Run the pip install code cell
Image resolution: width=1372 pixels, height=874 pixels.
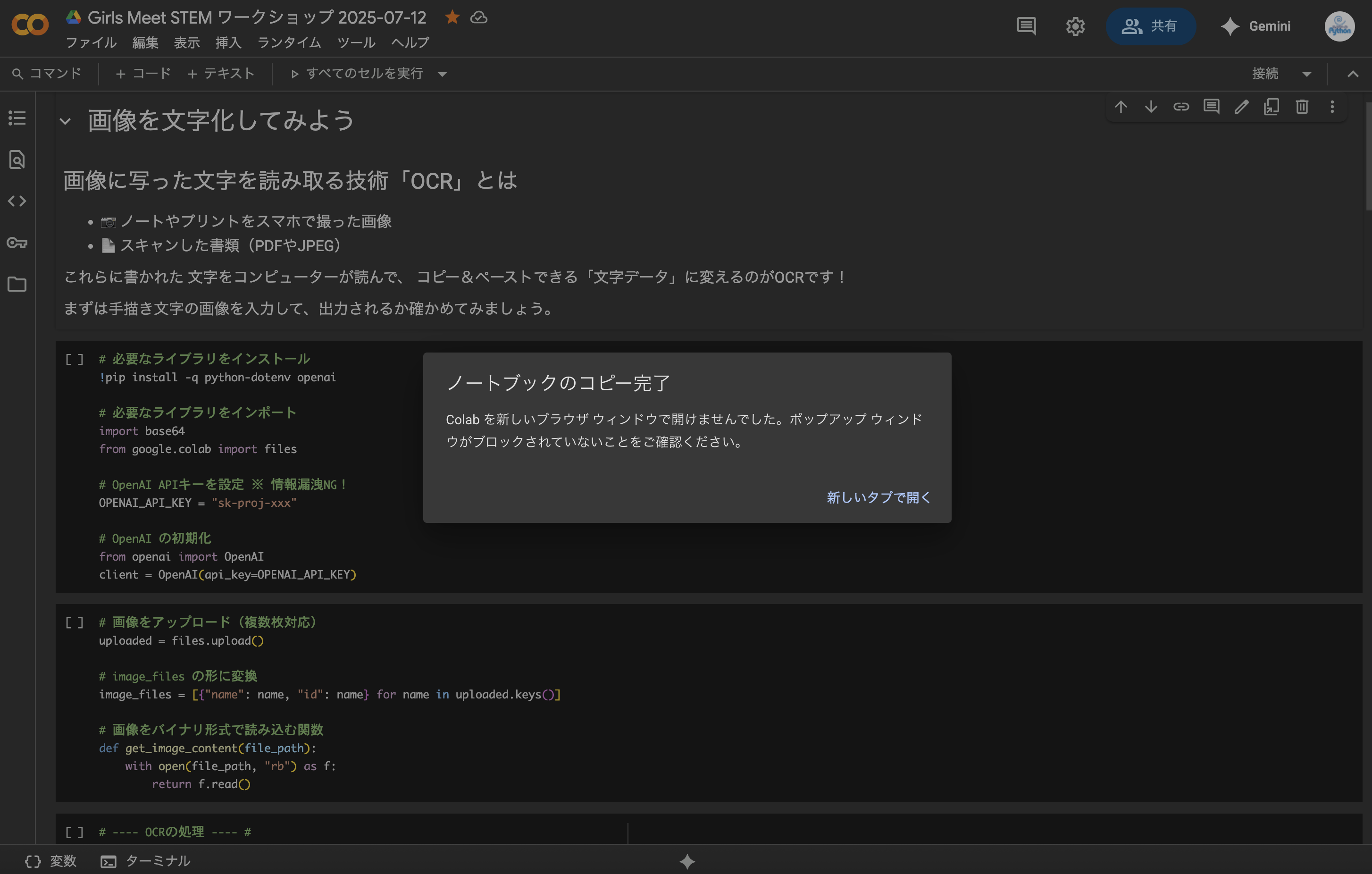(x=74, y=359)
